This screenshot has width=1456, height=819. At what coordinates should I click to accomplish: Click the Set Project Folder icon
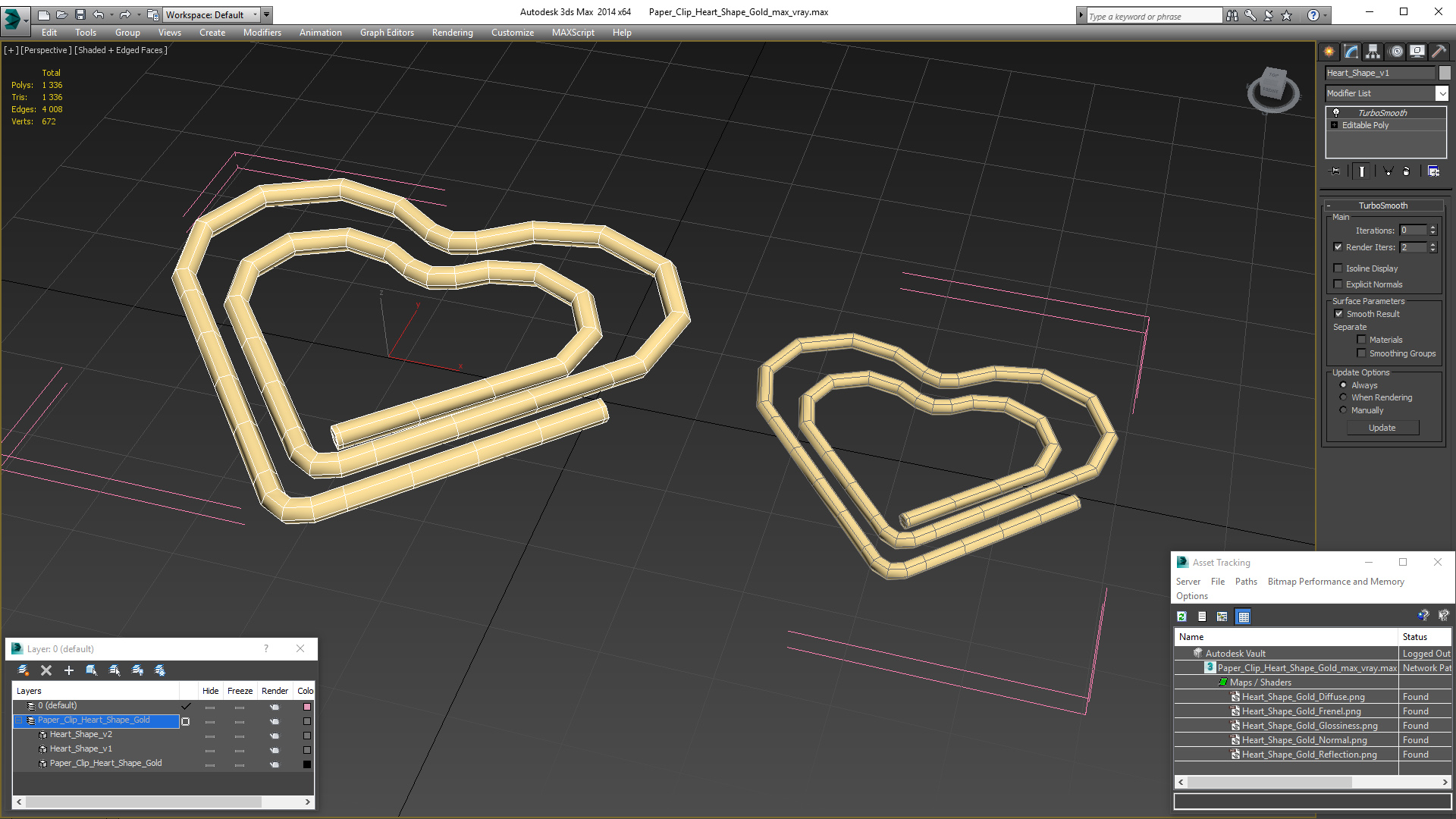(x=152, y=14)
